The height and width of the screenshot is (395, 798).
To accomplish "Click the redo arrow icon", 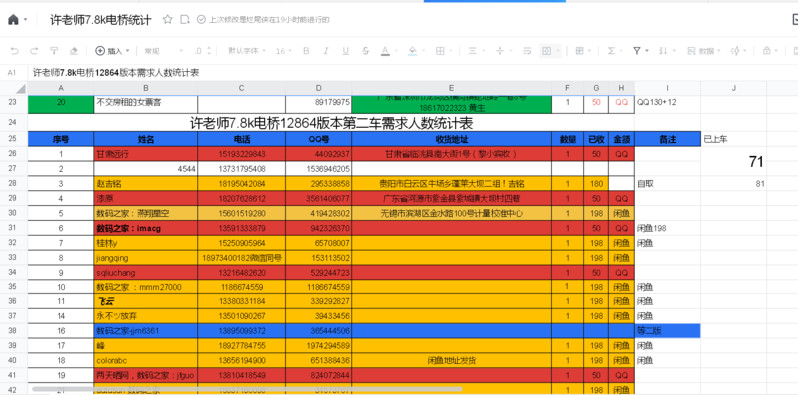I will 34,51.
